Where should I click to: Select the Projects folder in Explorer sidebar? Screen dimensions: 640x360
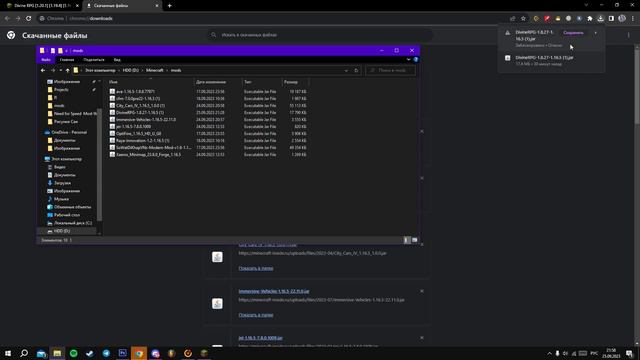61,89
